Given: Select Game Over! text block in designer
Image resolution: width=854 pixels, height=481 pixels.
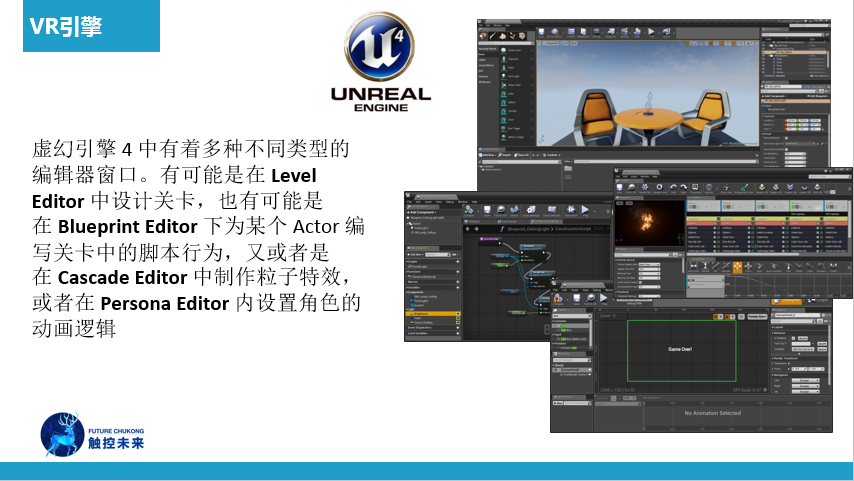Looking at the screenshot, I should click(x=680, y=349).
